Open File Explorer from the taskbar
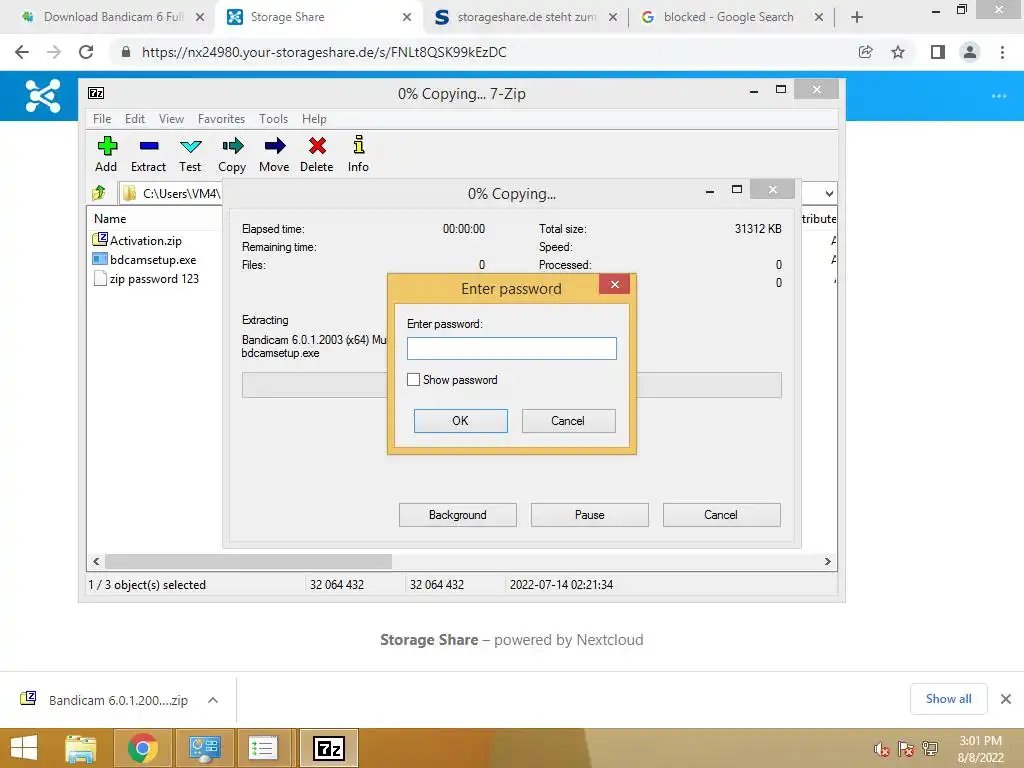This screenshot has height=768, width=1024. (x=81, y=748)
